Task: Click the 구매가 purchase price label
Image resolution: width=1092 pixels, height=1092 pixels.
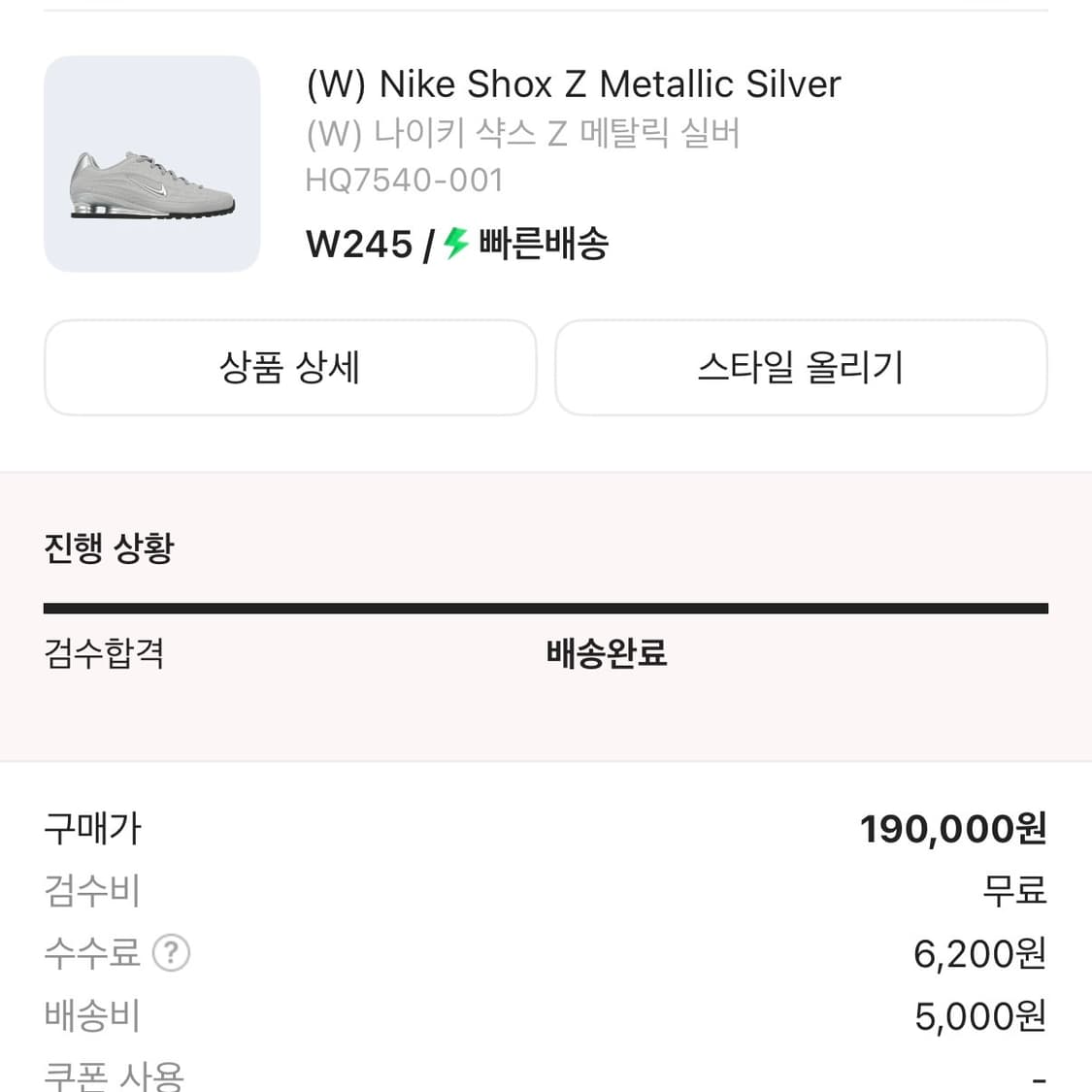Action: click(x=91, y=828)
